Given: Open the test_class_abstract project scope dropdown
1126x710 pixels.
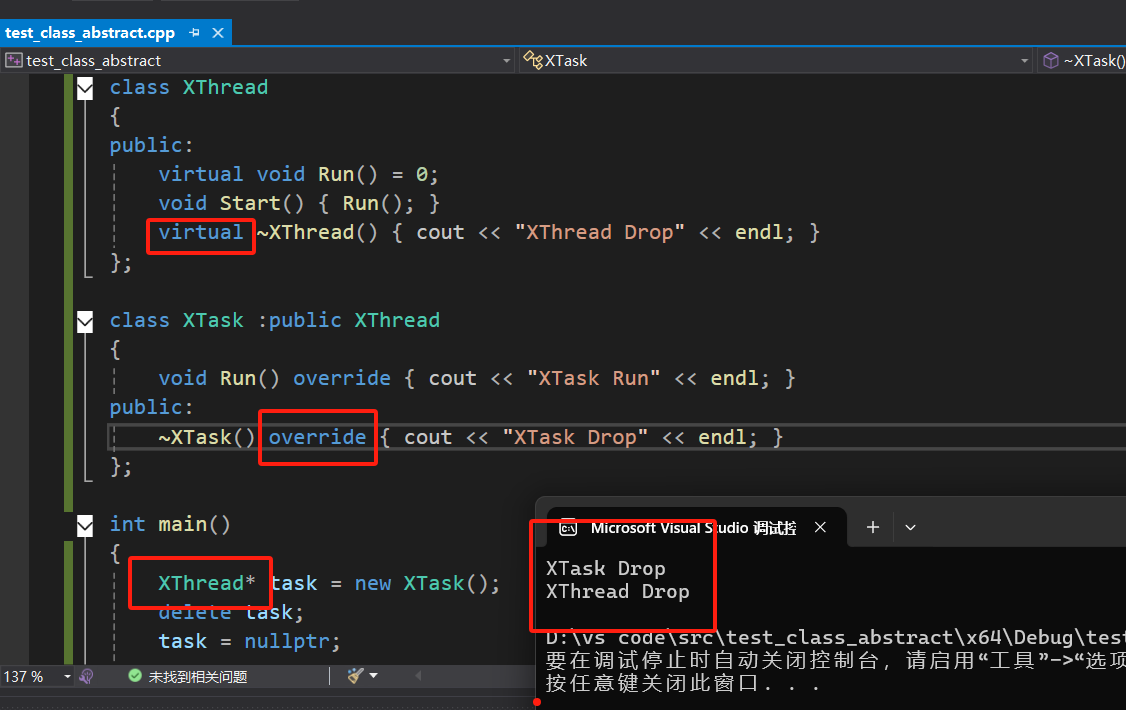Looking at the screenshot, I should [506, 61].
